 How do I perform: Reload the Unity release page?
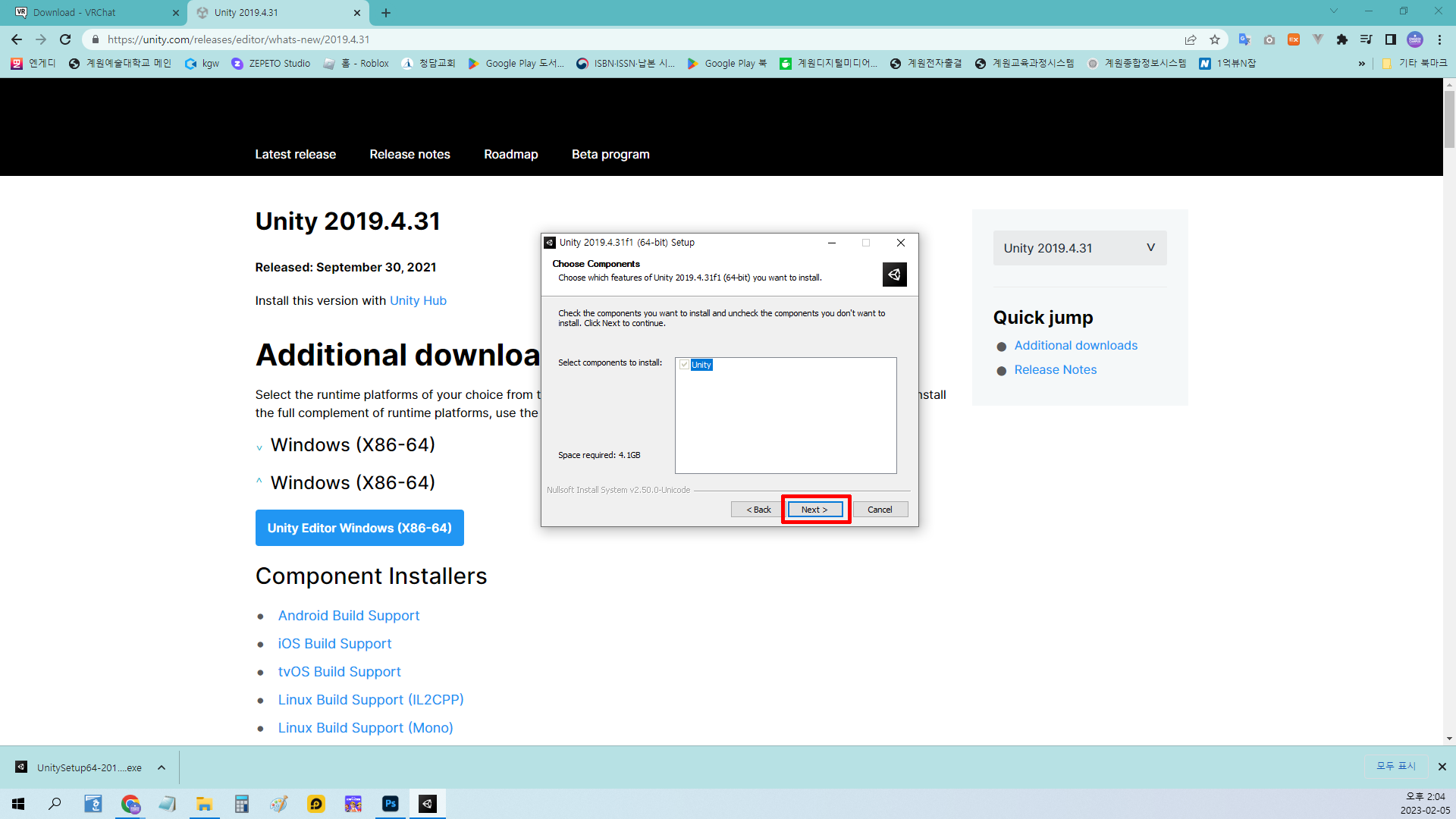click(x=65, y=39)
